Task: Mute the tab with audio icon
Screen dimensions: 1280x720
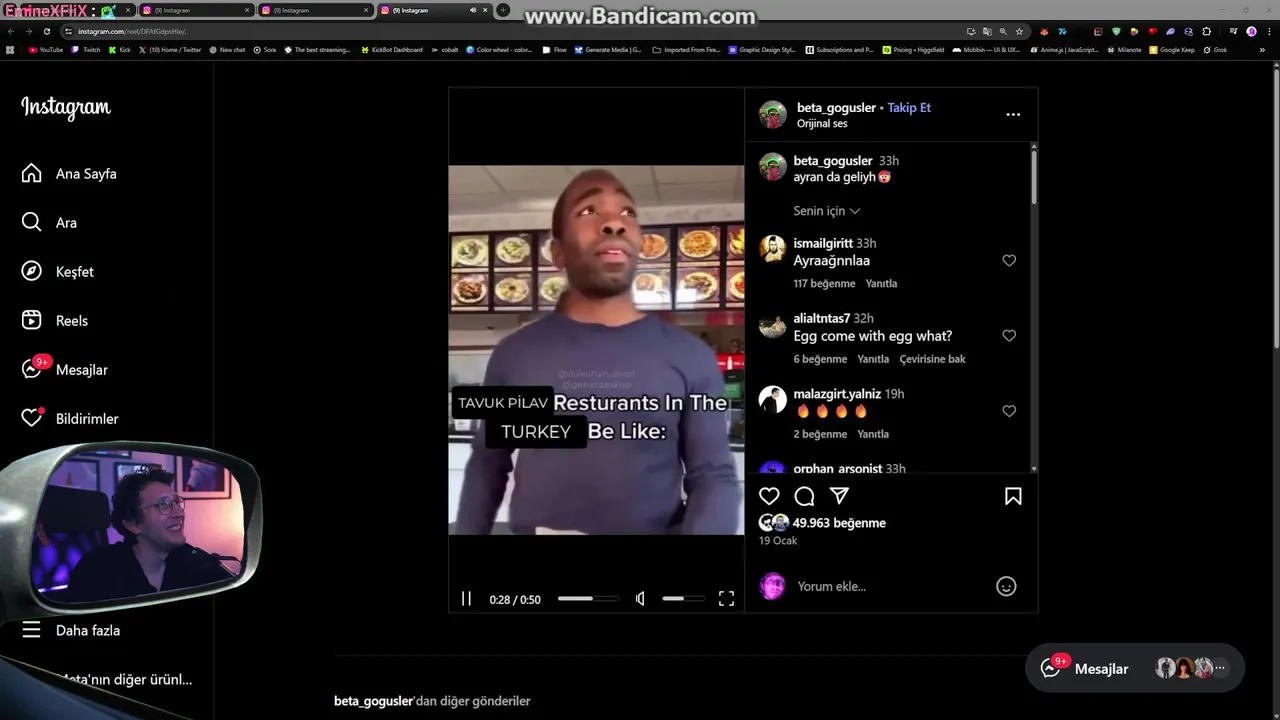Action: tap(473, 10)
